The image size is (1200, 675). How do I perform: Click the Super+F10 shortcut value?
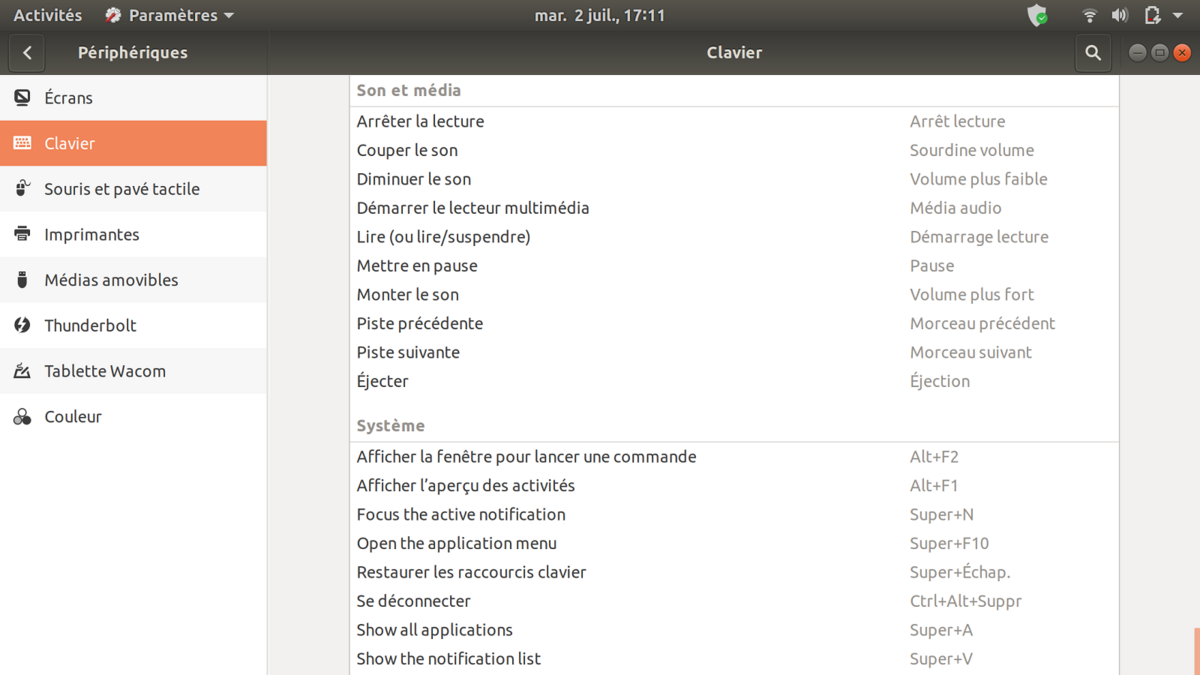pyautogui.click(x=949, y=544)
